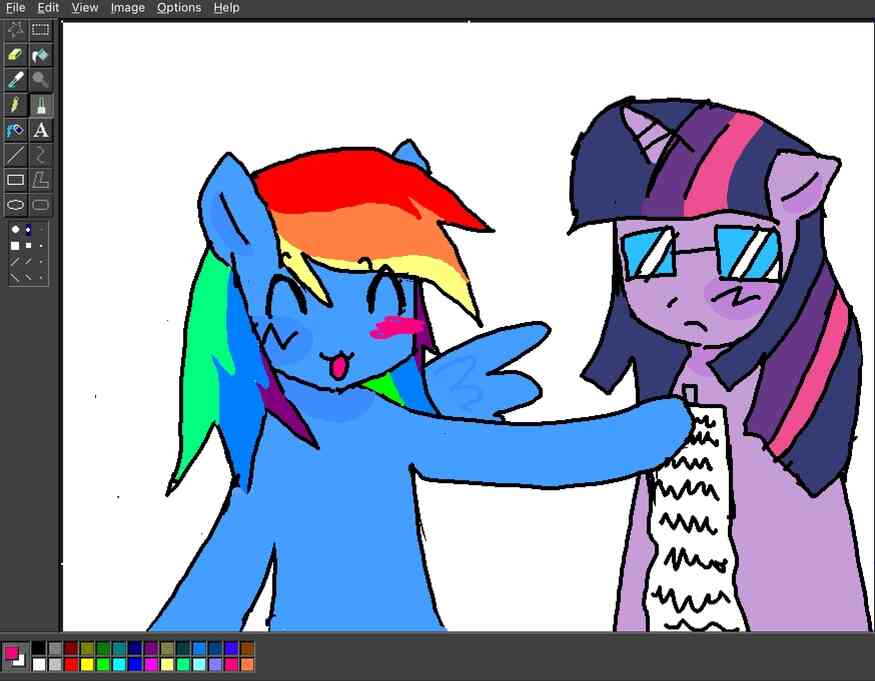Screen dimensions: 875x681
Task: Pick the periwinkle color swatch
Action: click(215, 664)
